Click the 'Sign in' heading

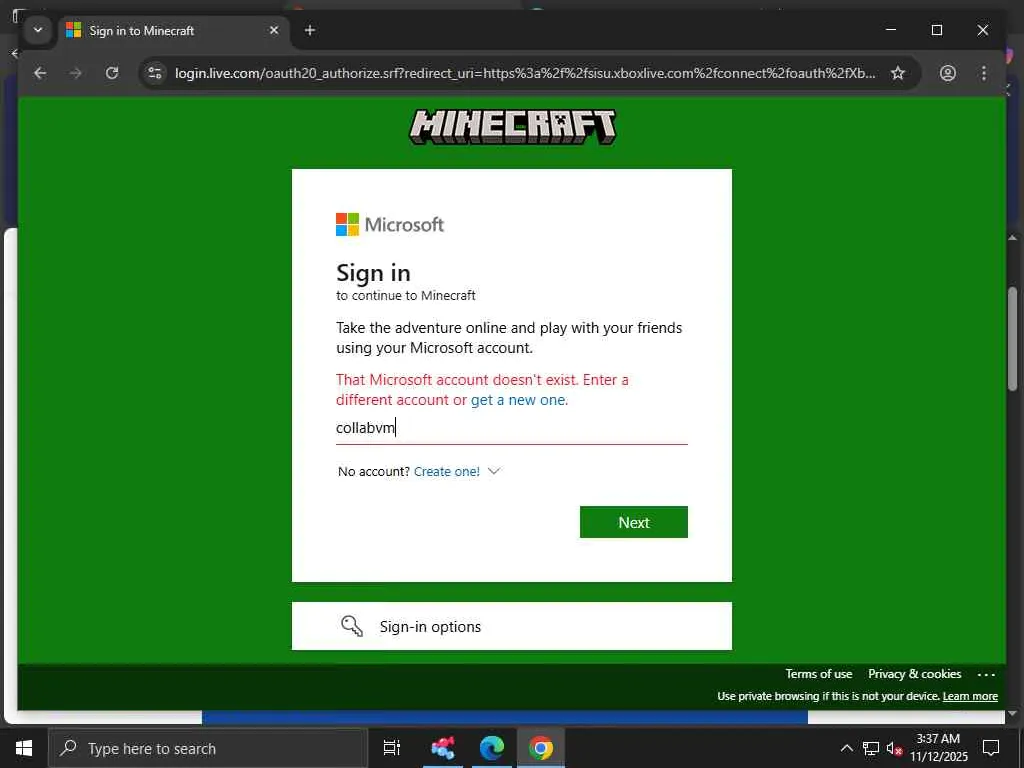(373, 273)
